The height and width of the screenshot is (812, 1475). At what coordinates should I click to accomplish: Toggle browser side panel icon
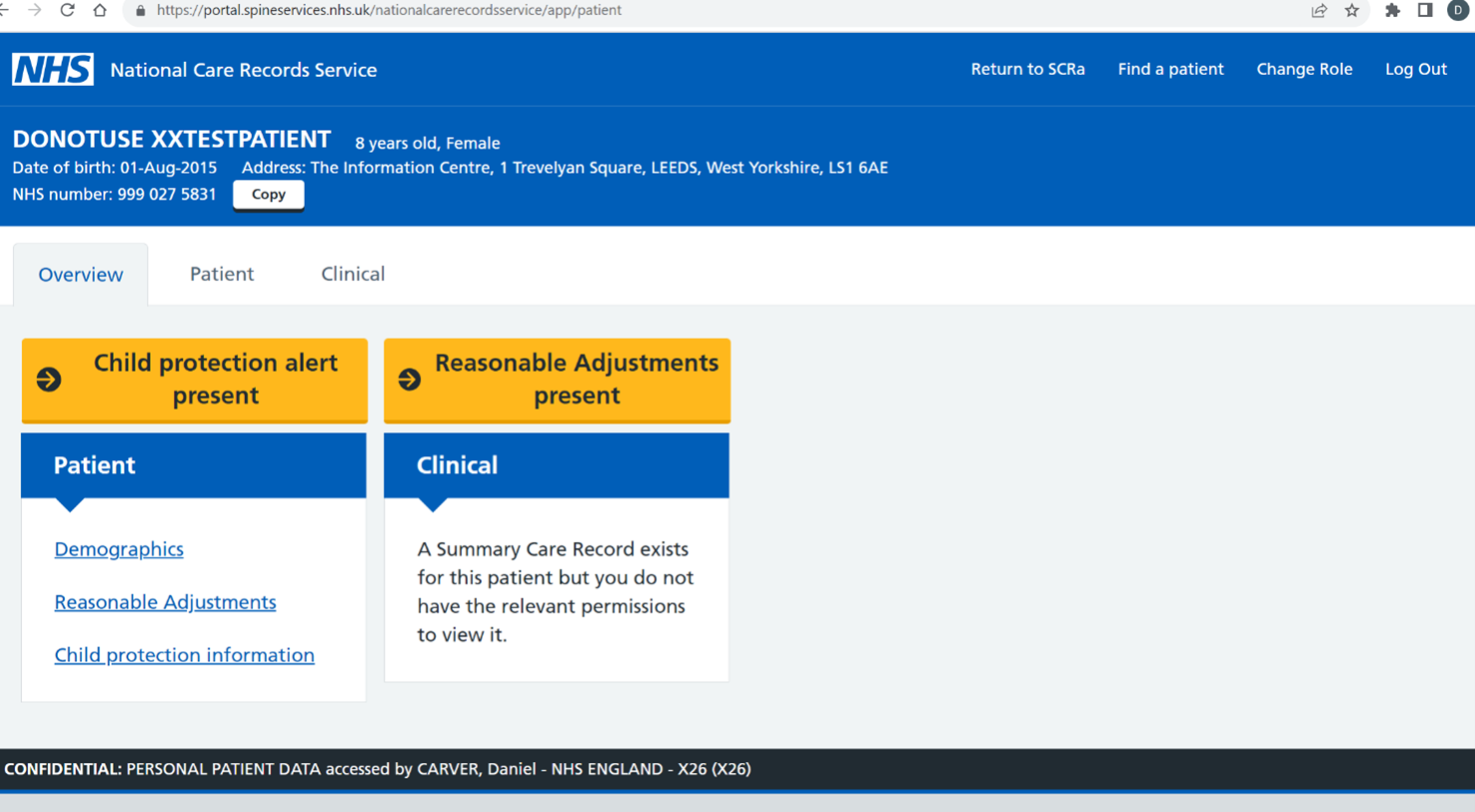[1425, 10]
